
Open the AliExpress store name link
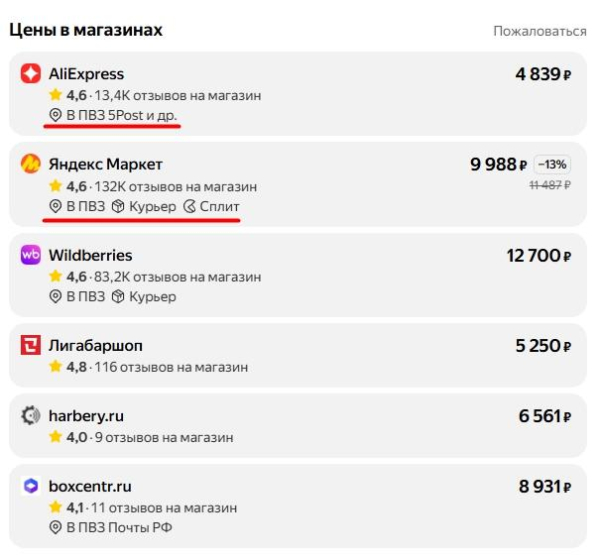(86, 74)
